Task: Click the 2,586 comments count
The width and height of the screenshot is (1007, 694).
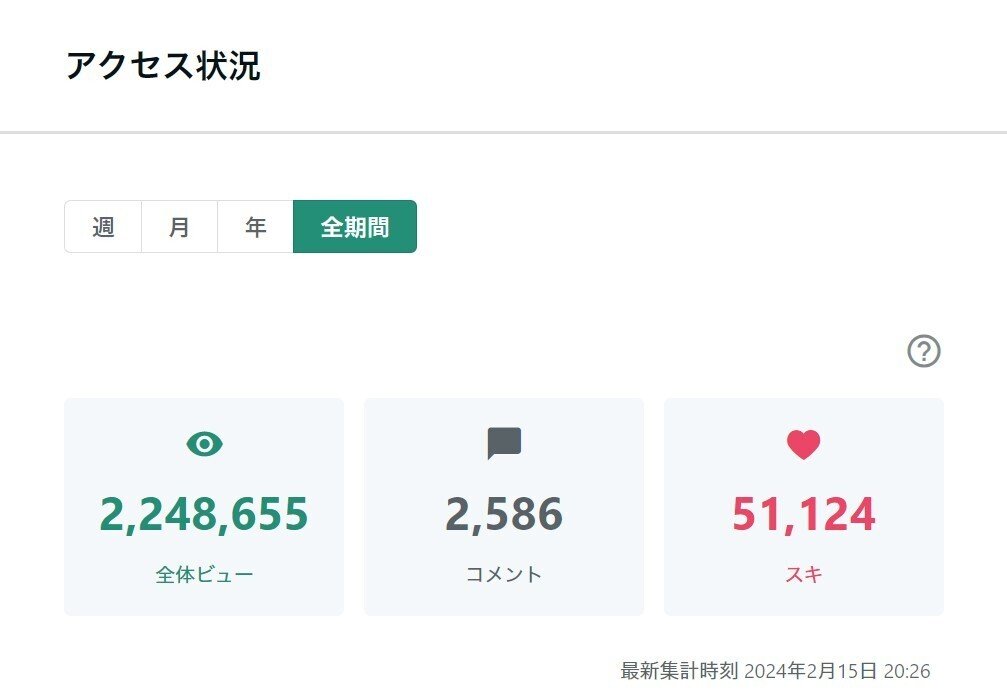Action: pos(504,515)
